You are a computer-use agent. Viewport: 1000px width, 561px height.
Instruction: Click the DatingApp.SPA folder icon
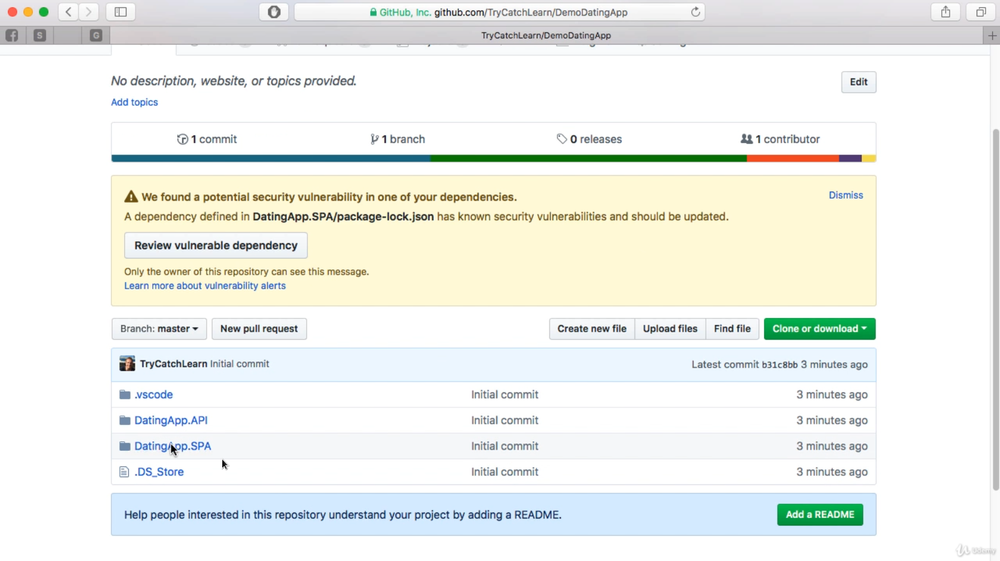124,446
